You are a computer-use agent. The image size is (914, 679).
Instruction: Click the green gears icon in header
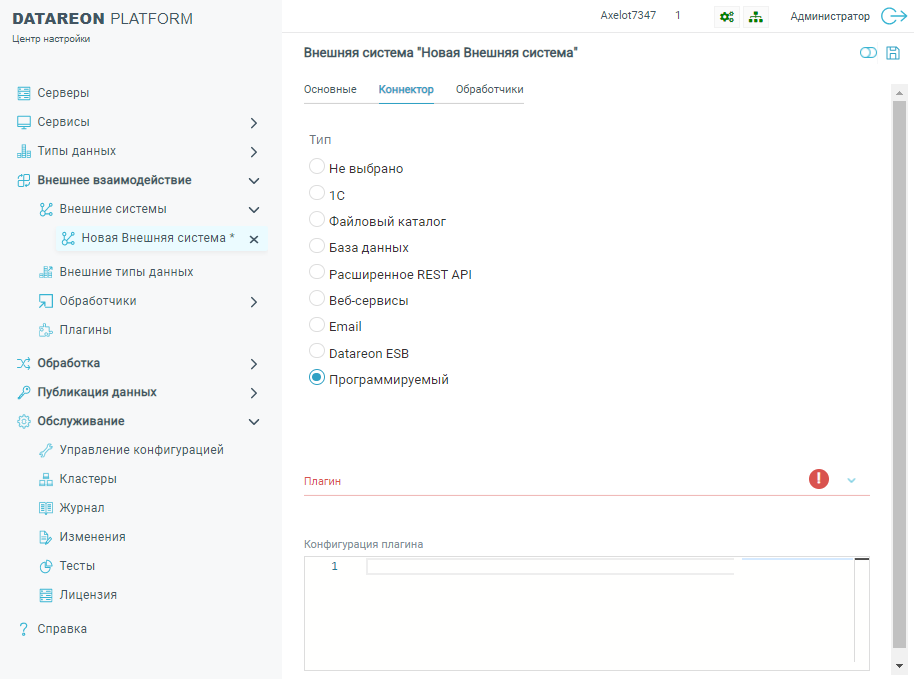pyautogui.click(x=726, y=16)
